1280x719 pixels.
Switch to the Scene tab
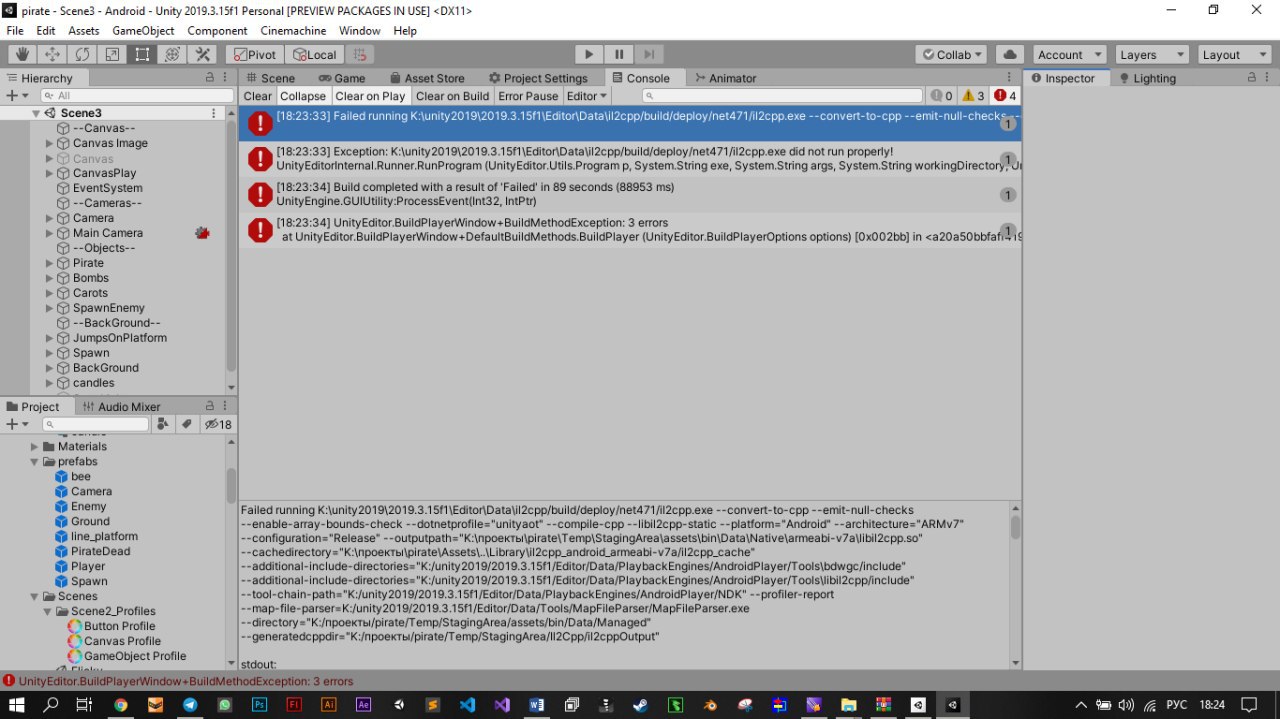click(x=271, y=78)
